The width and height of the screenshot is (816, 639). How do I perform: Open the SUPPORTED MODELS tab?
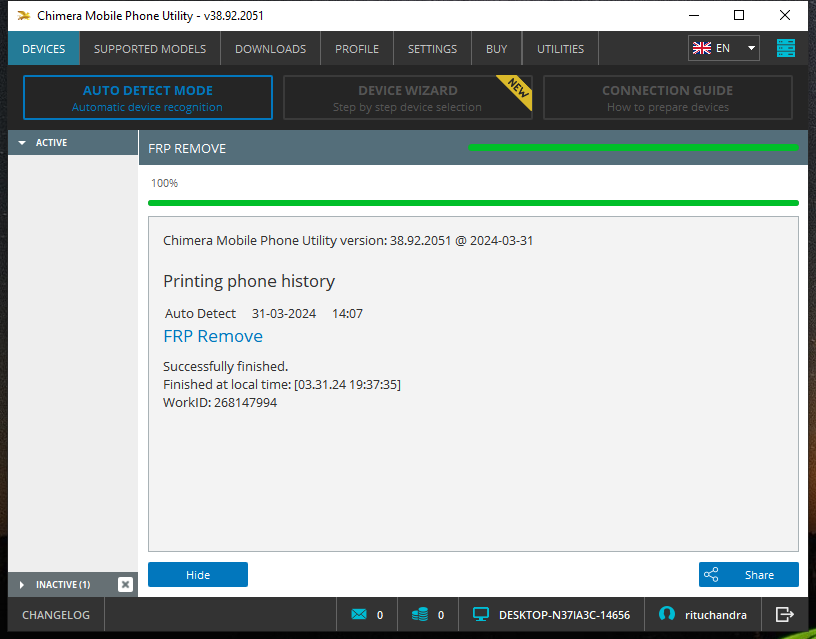(x=150, y=49)
